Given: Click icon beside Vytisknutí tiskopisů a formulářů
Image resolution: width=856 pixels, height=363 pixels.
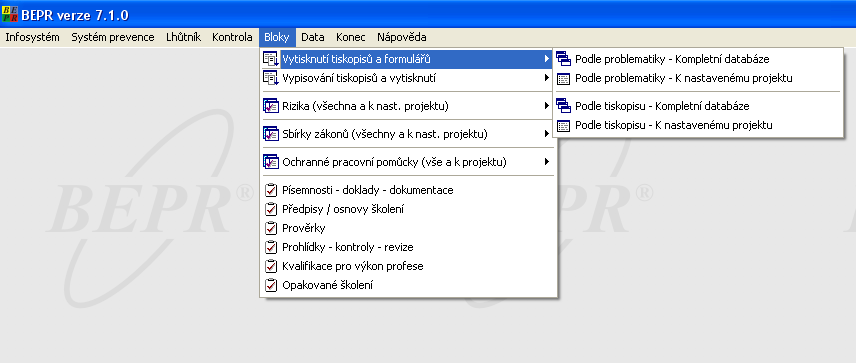Looking at the screenshot, I should 271,59.
